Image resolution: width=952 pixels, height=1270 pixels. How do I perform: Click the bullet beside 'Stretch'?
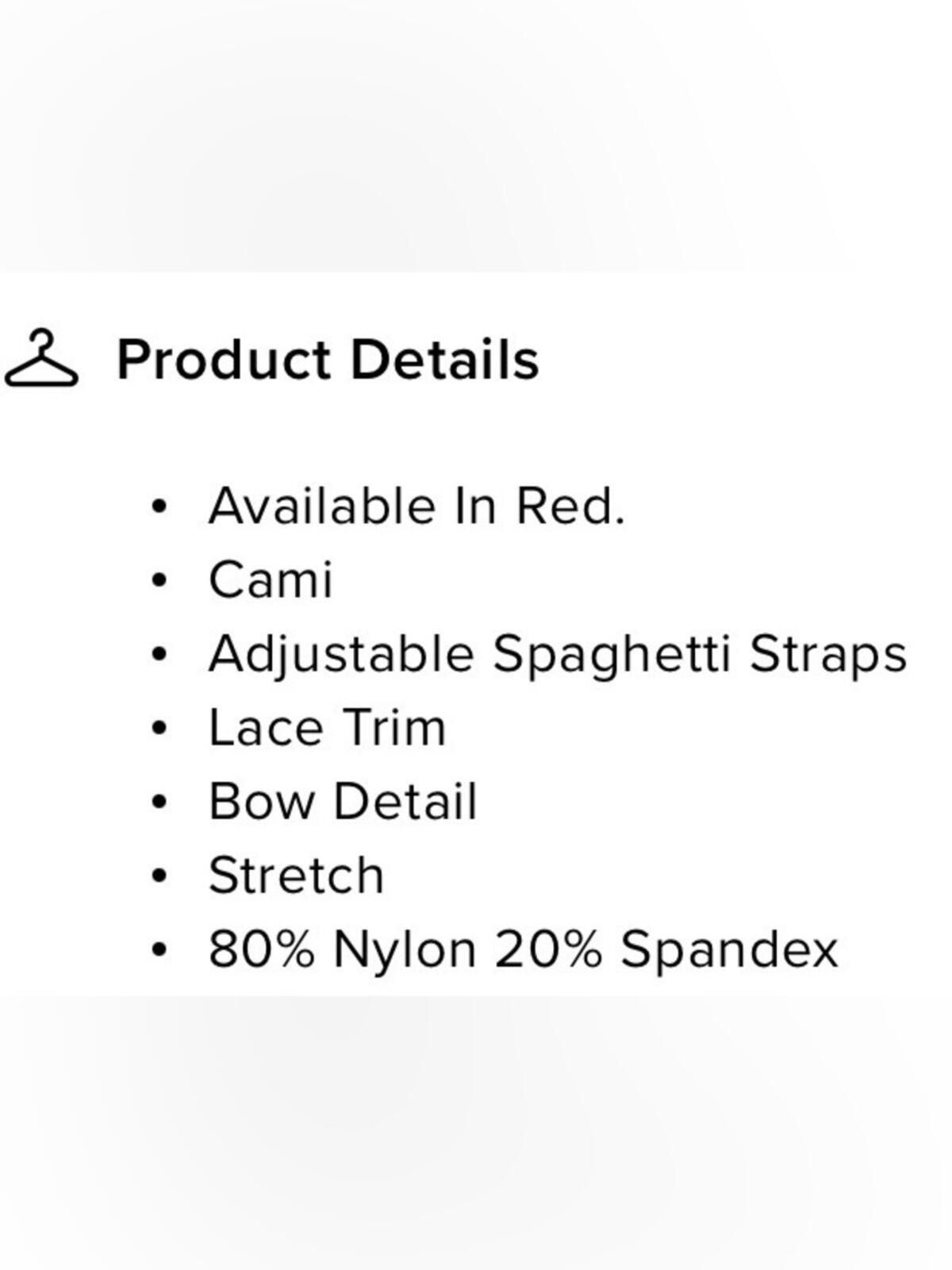[159, 876]
